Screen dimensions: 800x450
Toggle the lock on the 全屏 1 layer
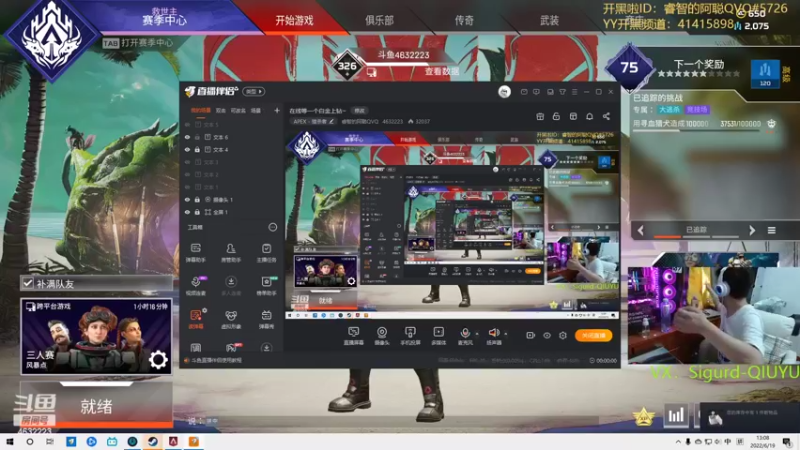[x=197, y=212]
